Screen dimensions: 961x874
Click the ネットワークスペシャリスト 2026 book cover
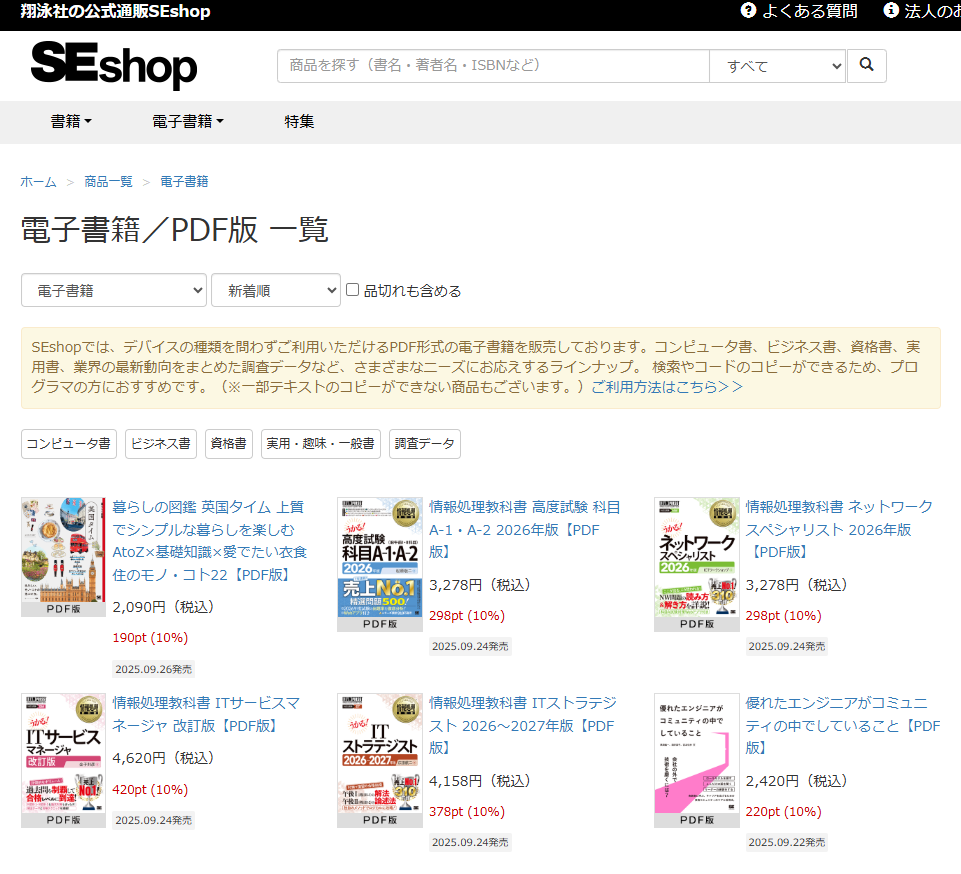pos(697,564)
